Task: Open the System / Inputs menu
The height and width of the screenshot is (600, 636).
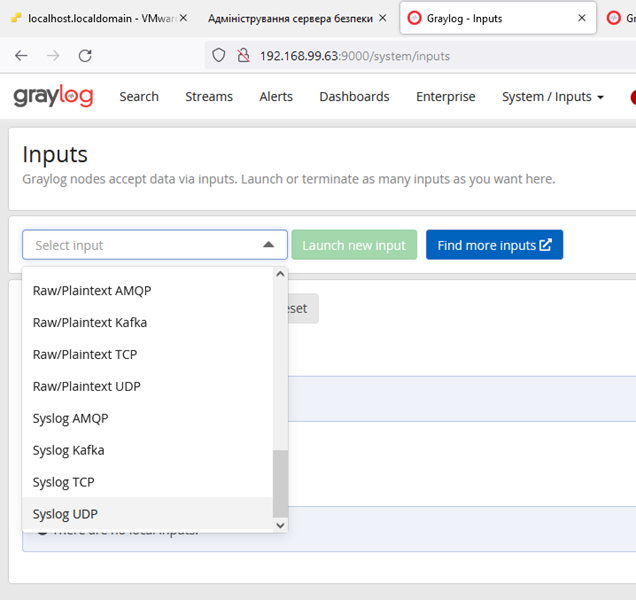Action: 552,97
